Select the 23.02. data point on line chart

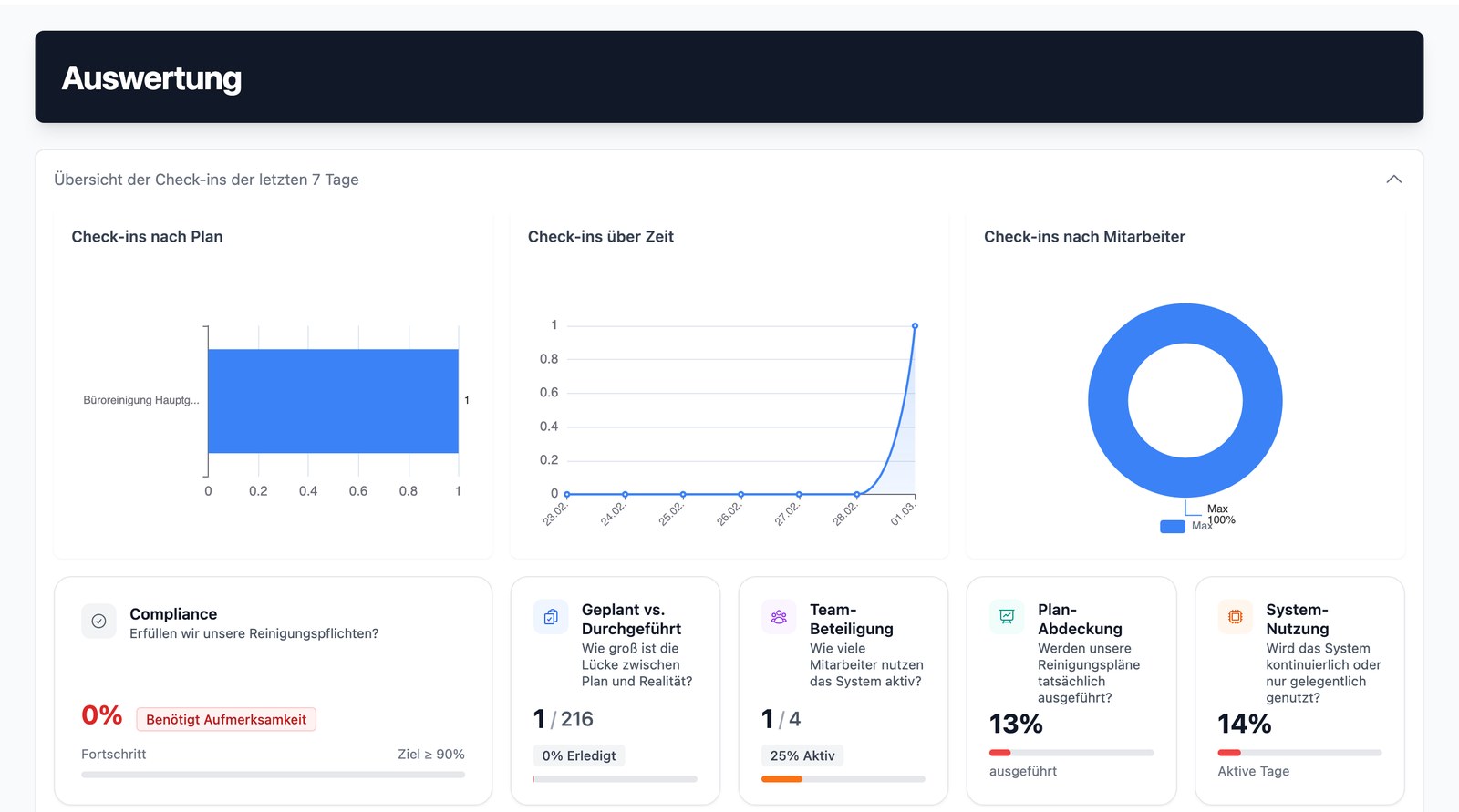tap(567, 494)
